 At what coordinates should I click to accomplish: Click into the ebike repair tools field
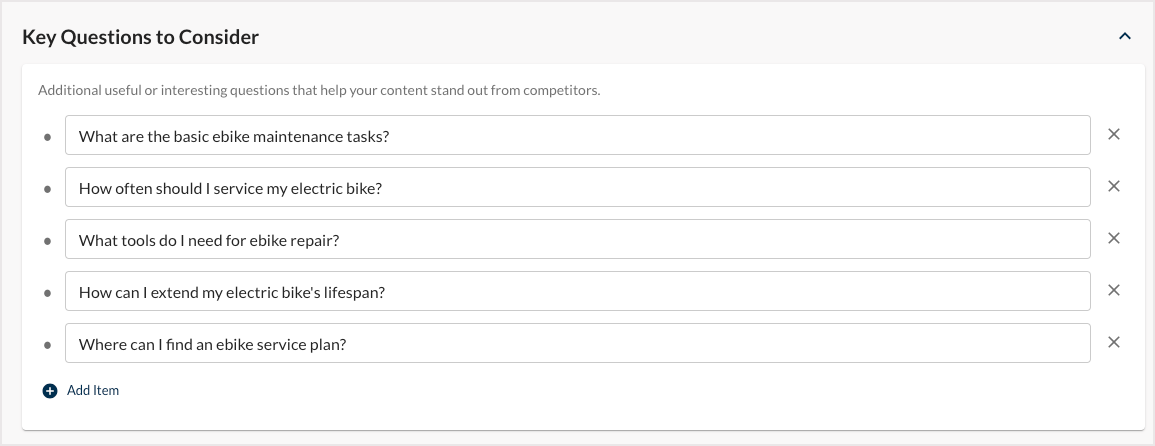click(x=577, y=240)
